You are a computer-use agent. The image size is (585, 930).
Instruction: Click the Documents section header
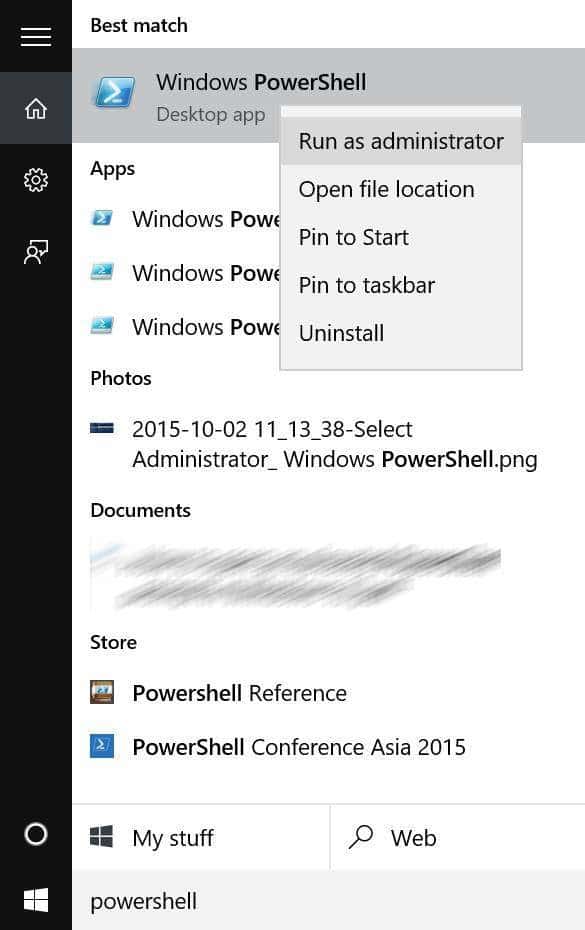(140, 510)
